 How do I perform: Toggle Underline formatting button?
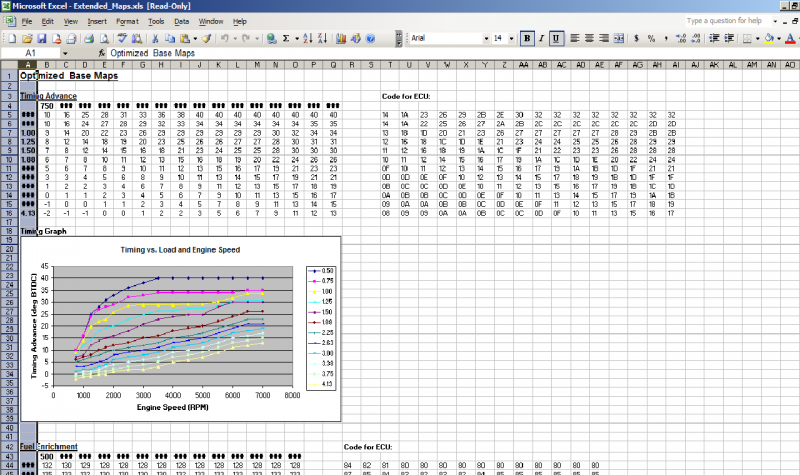(x=556, y=38)
